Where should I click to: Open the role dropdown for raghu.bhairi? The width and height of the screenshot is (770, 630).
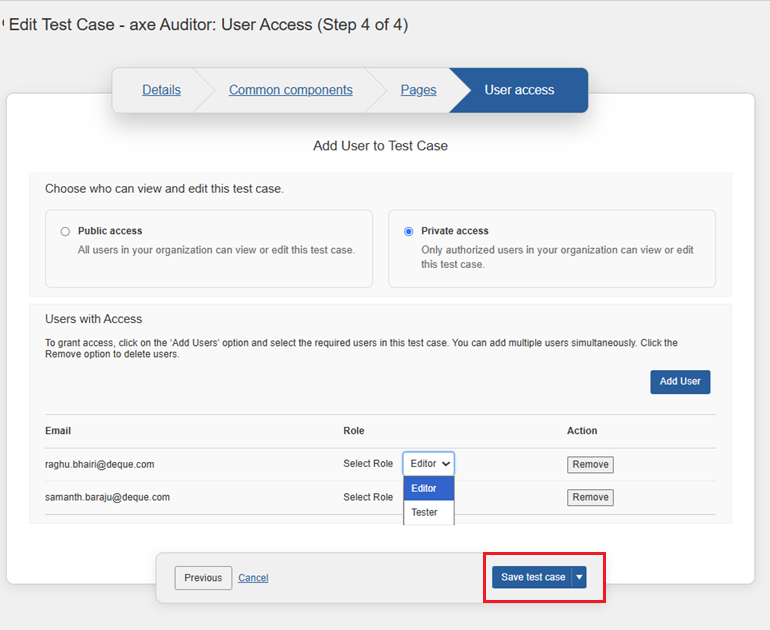428,464
